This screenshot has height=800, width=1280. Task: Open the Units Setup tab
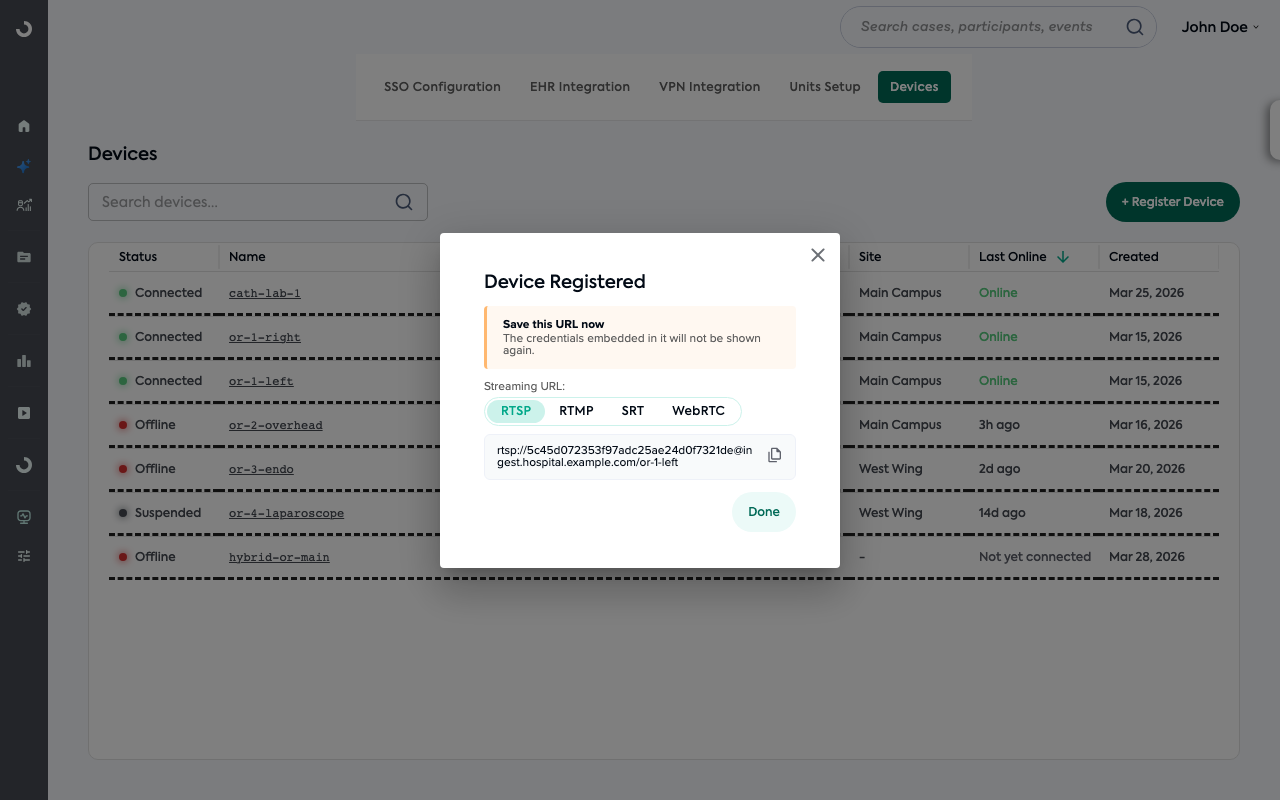pos(824,86)
